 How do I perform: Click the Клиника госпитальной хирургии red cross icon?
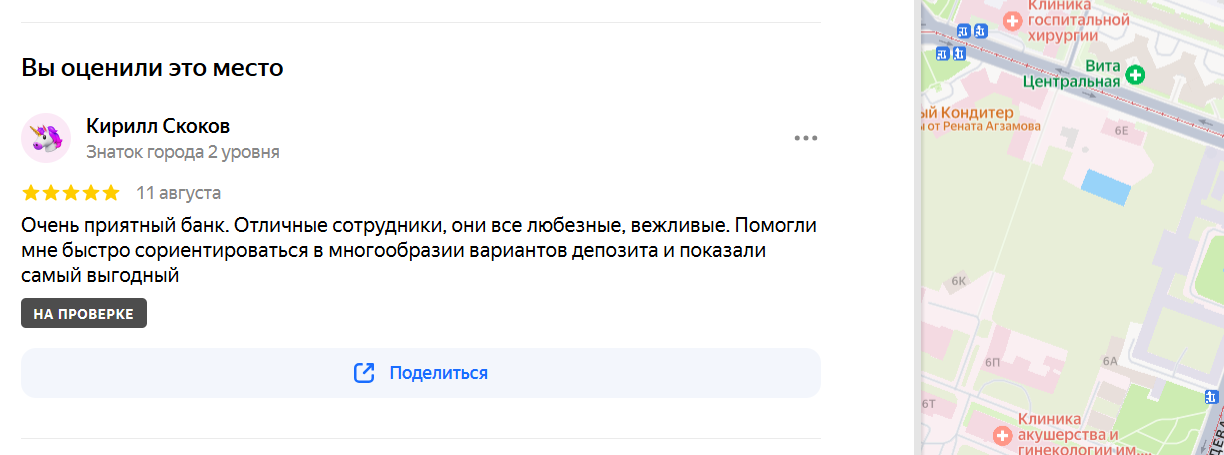click(x=1012, y=20)
